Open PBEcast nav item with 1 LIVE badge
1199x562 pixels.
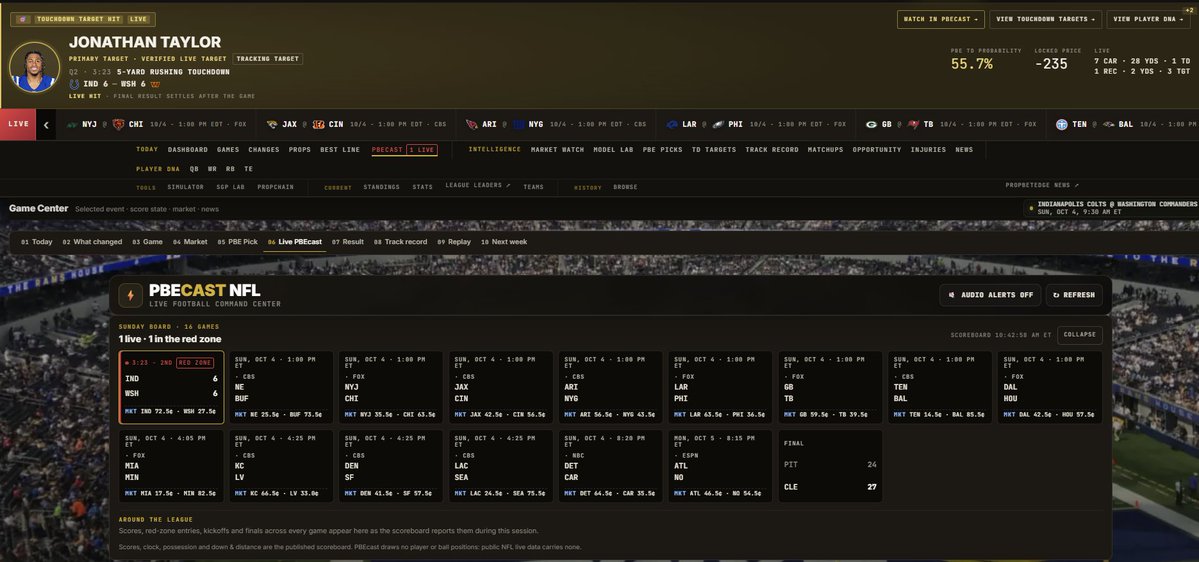pos(405,150)
